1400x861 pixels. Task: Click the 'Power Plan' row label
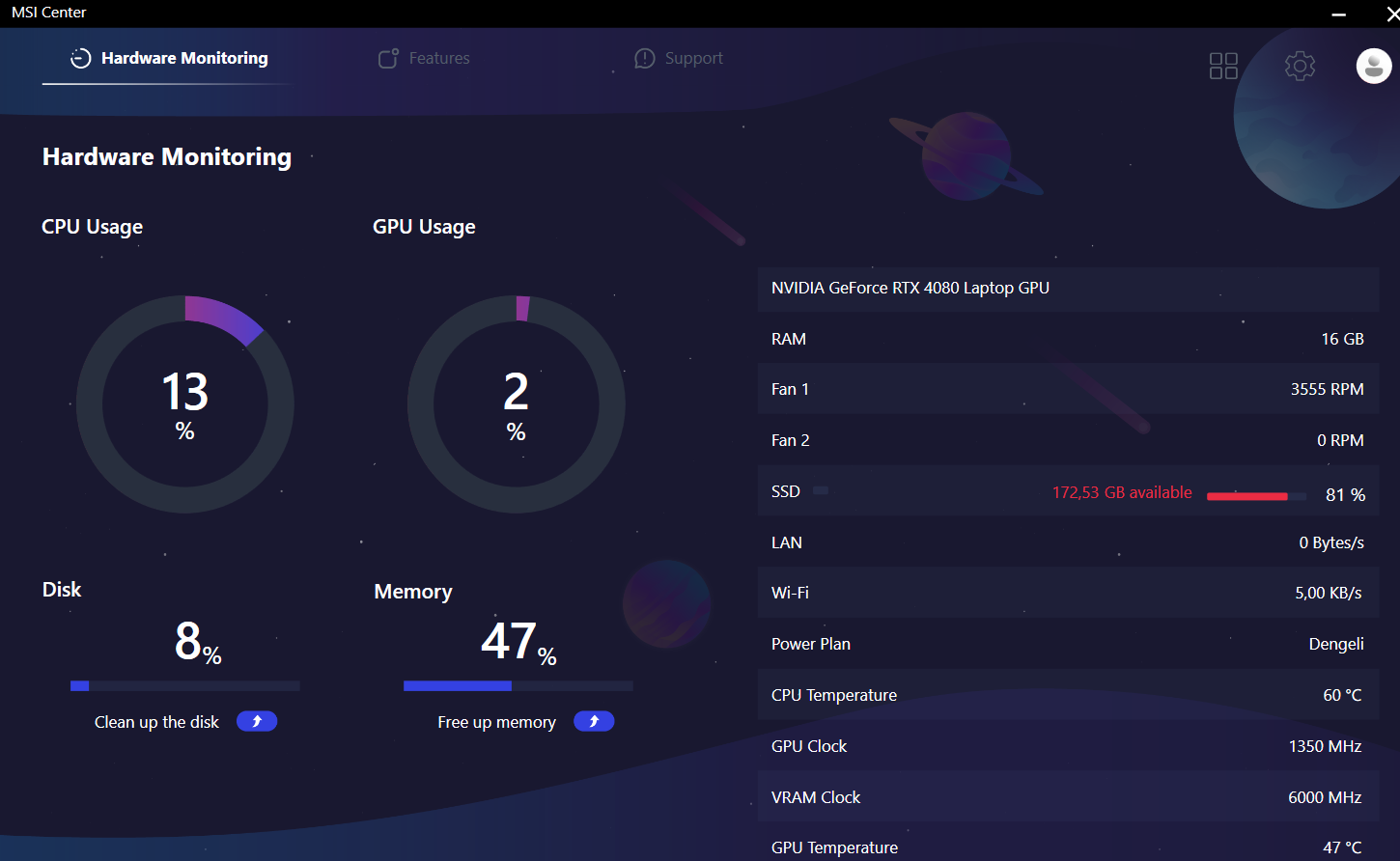click(x=811, y=644)
